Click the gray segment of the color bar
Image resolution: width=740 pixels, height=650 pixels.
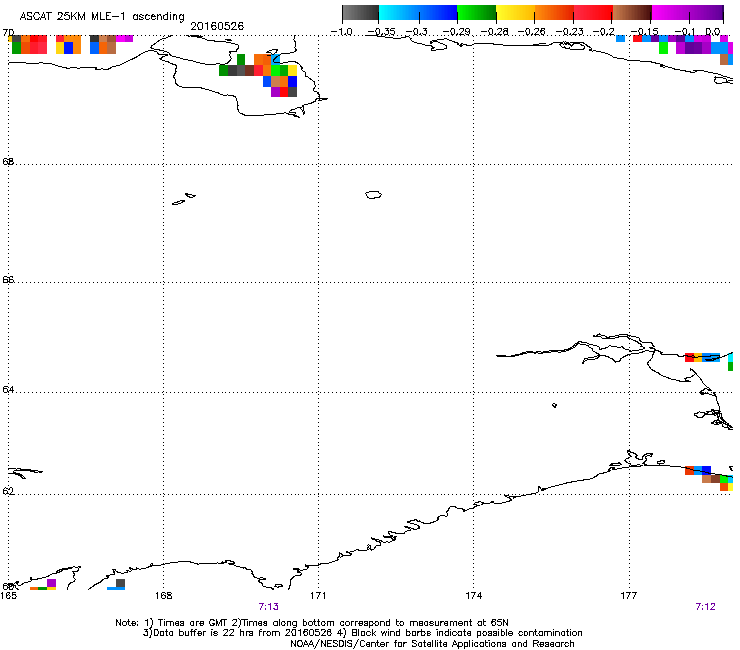click(x=361, y=13)
